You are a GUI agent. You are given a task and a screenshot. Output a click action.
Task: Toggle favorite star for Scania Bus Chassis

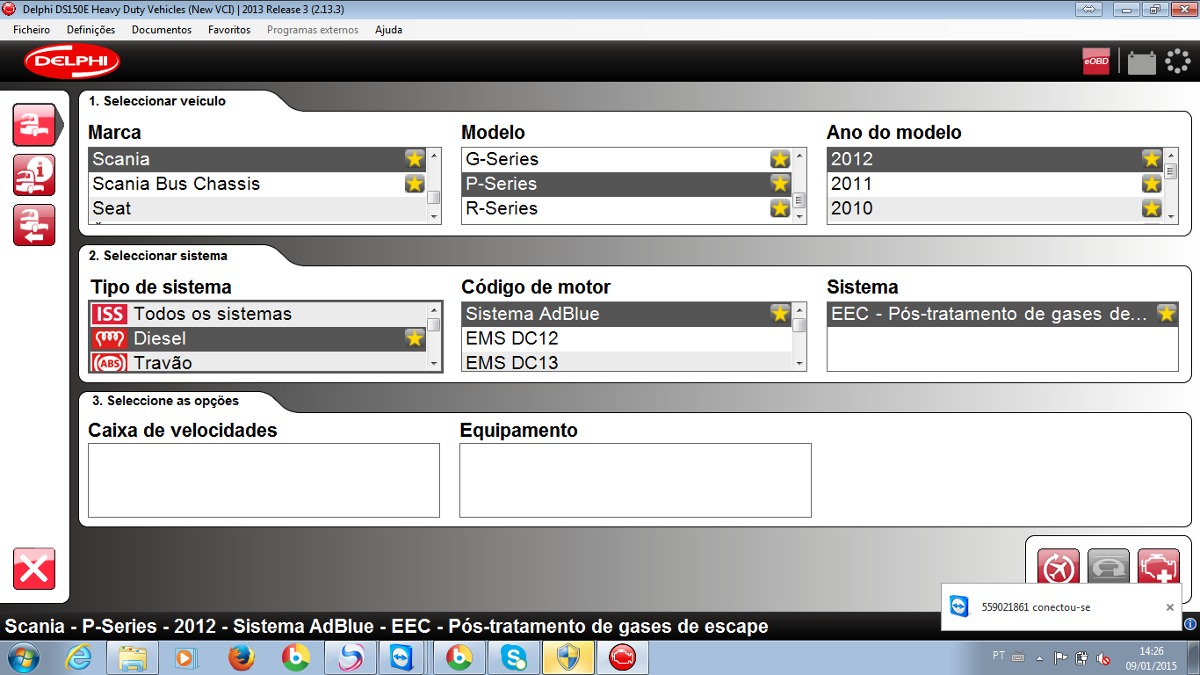pyautogui.click(x=414, y=184)
